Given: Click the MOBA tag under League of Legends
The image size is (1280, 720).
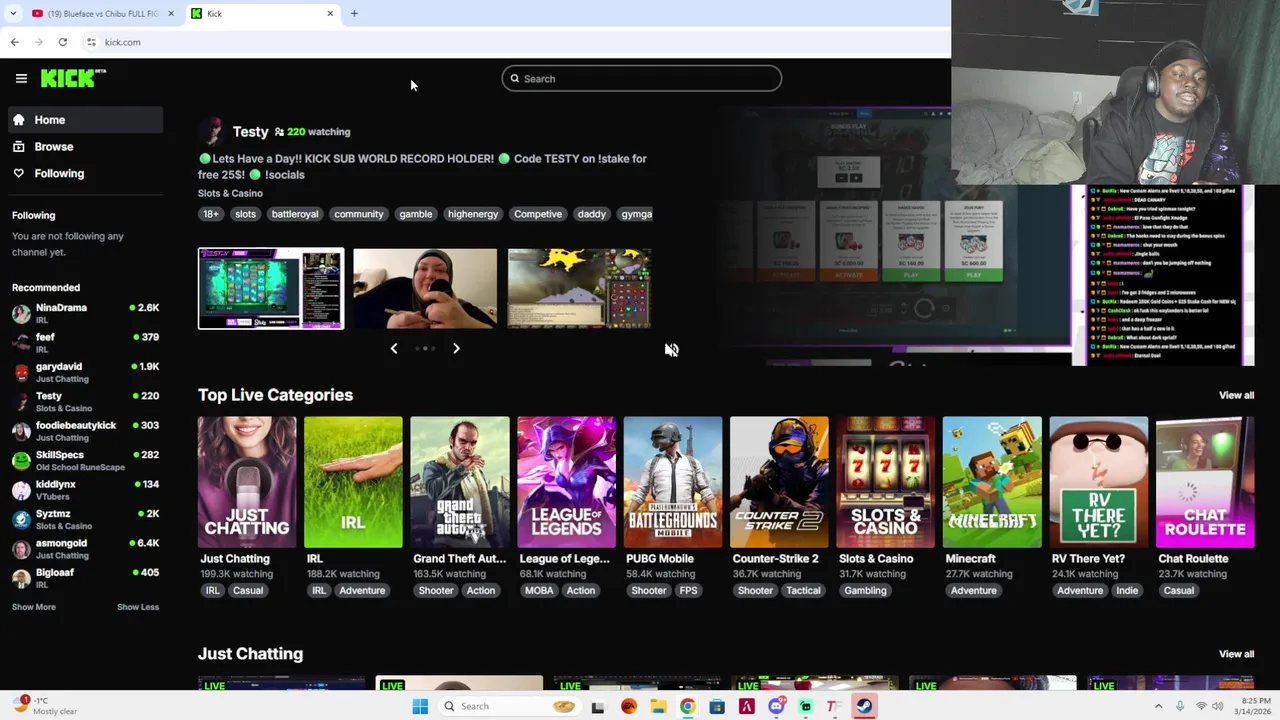Looking at the screenshot, I should tap(539, 591).
